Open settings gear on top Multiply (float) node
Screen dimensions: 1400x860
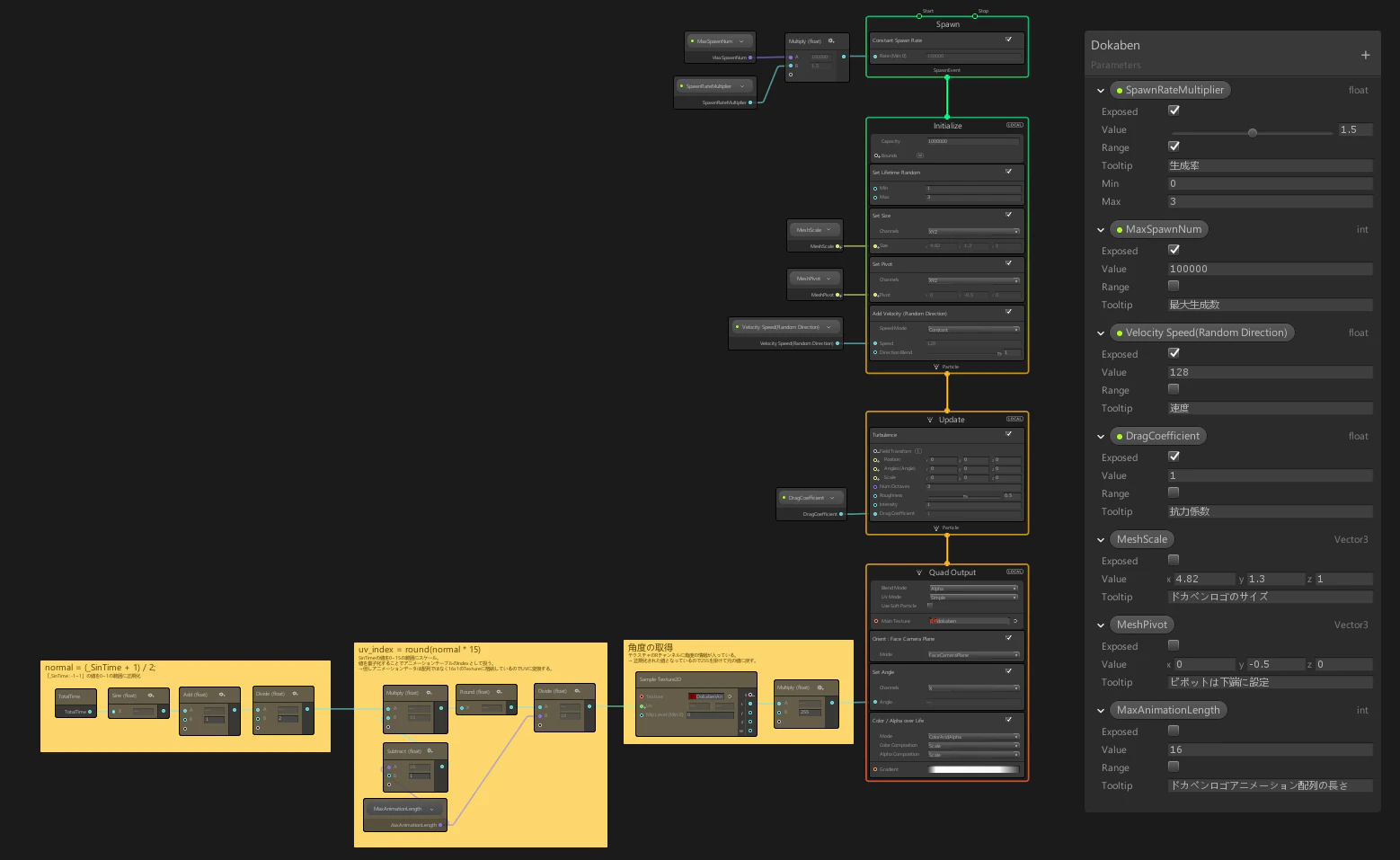[x=831, y=40]
